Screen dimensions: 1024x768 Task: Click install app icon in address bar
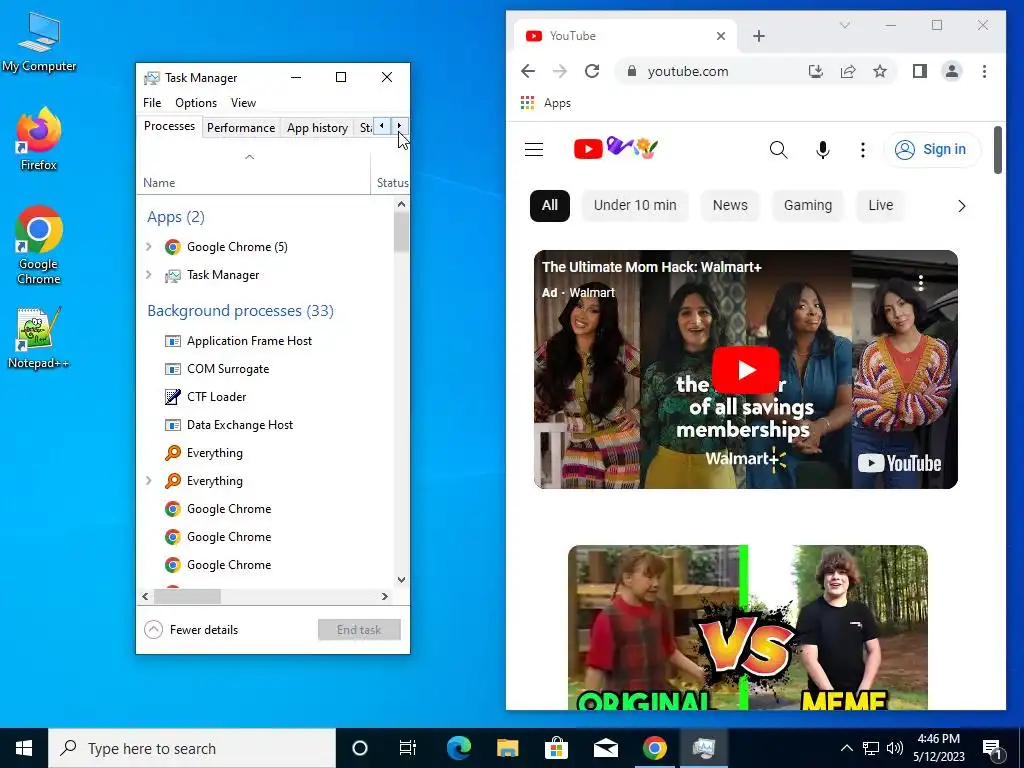pyautogui.click(x=816, y=71)
